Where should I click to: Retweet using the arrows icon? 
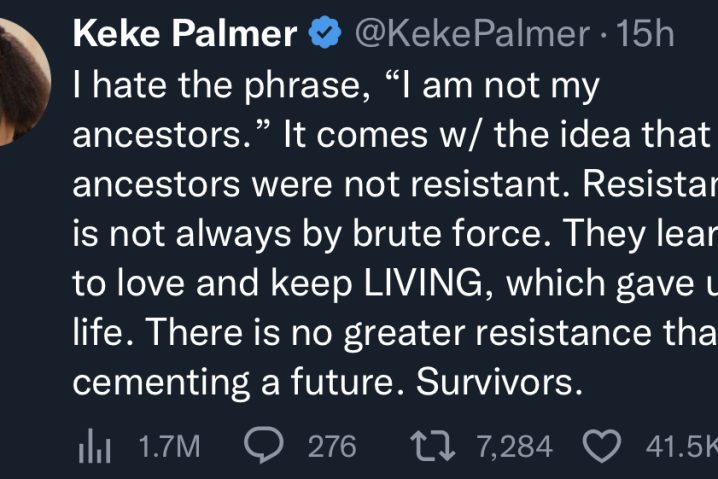pyautogui.click(x=433, y=445)
